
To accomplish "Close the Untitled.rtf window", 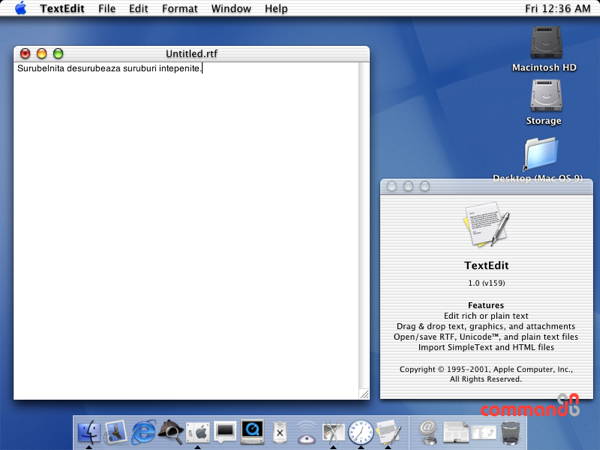I will (25, 54).
